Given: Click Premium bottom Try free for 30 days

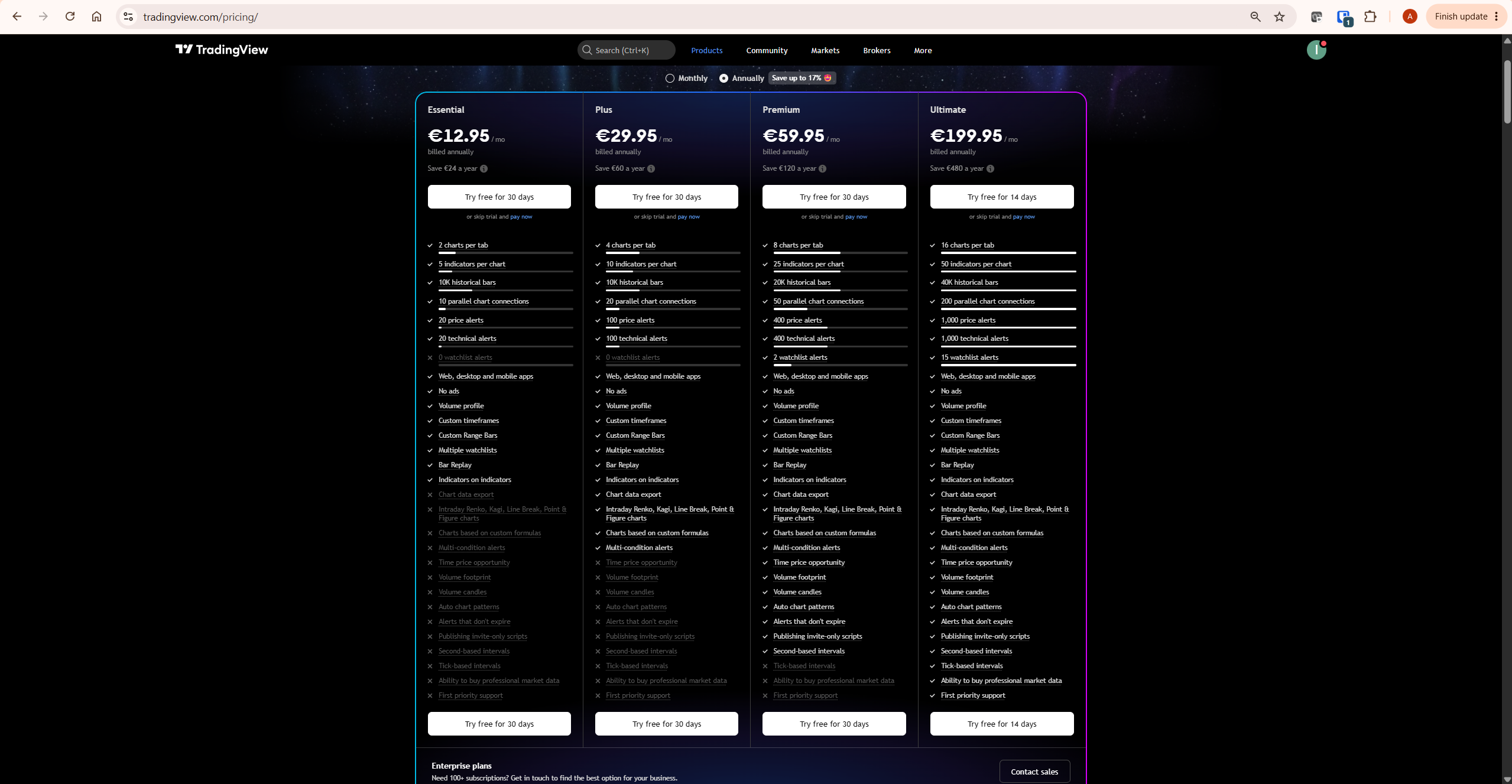Looking at the screenshot, I should pos(833,724).
